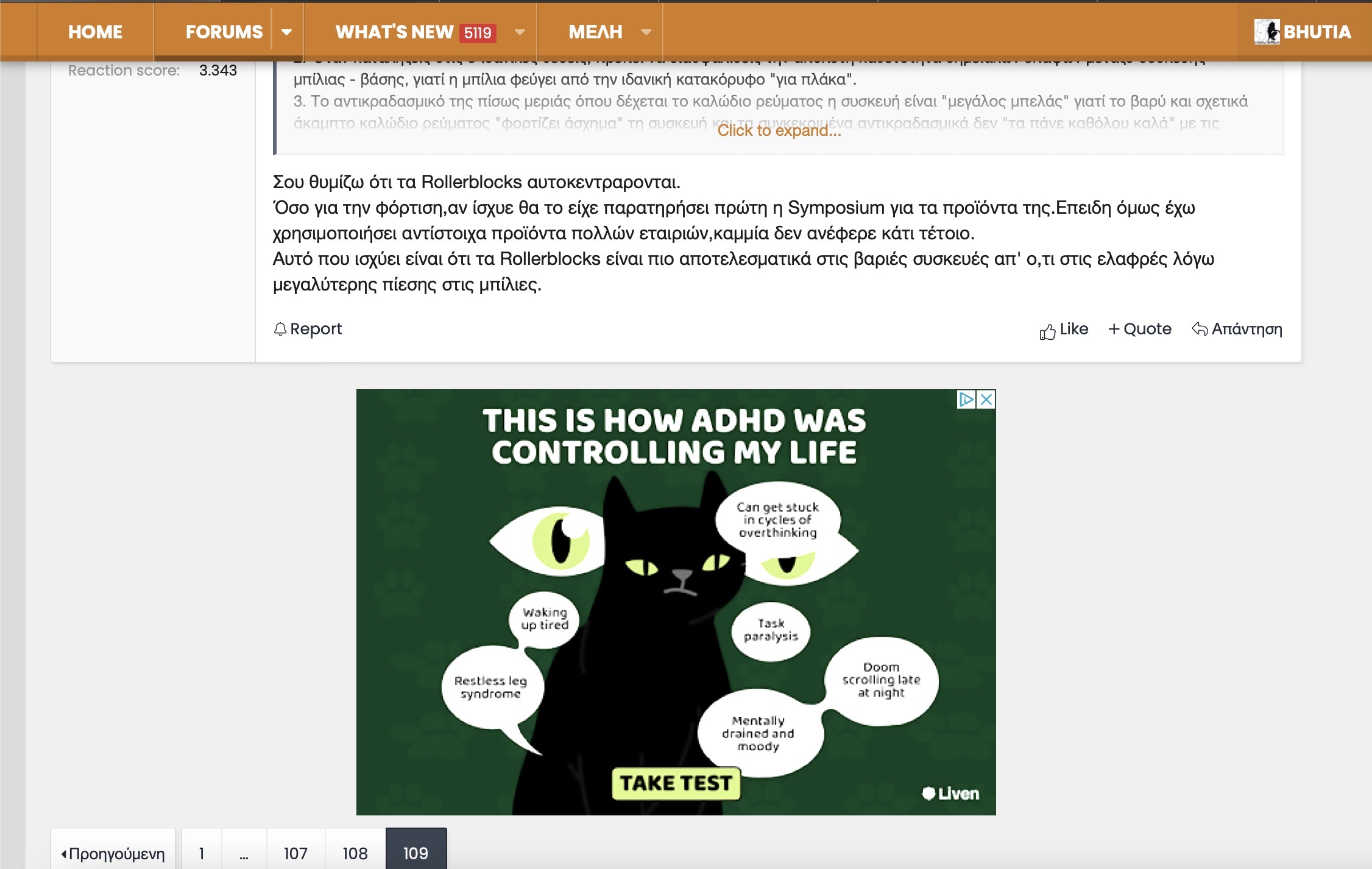
Task: Expand the What's New dropdown arrow
Action: click(520, 32)
